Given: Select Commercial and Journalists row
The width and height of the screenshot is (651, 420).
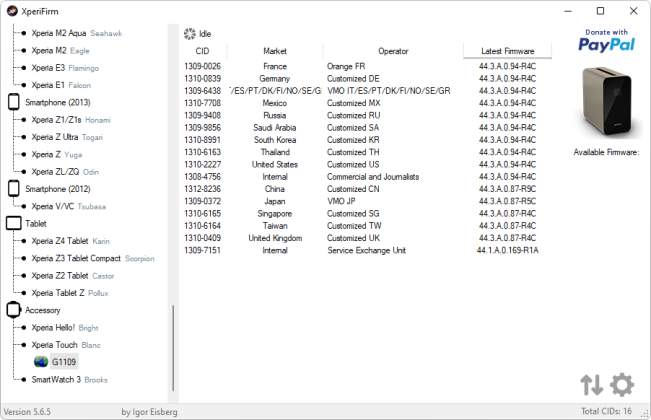Looking at the screenshot, I should [367, 177].
